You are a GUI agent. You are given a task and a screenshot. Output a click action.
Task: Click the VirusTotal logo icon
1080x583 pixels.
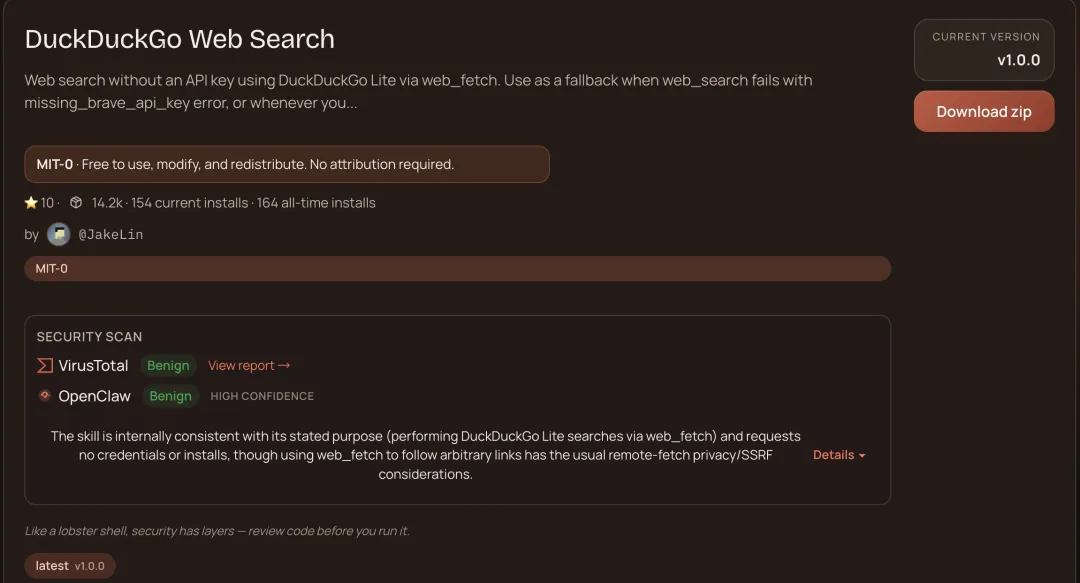[45, 365]
